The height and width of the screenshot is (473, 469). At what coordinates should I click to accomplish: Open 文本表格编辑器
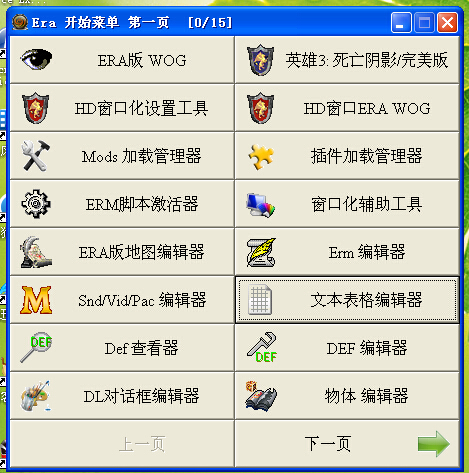tap(347, 300)
